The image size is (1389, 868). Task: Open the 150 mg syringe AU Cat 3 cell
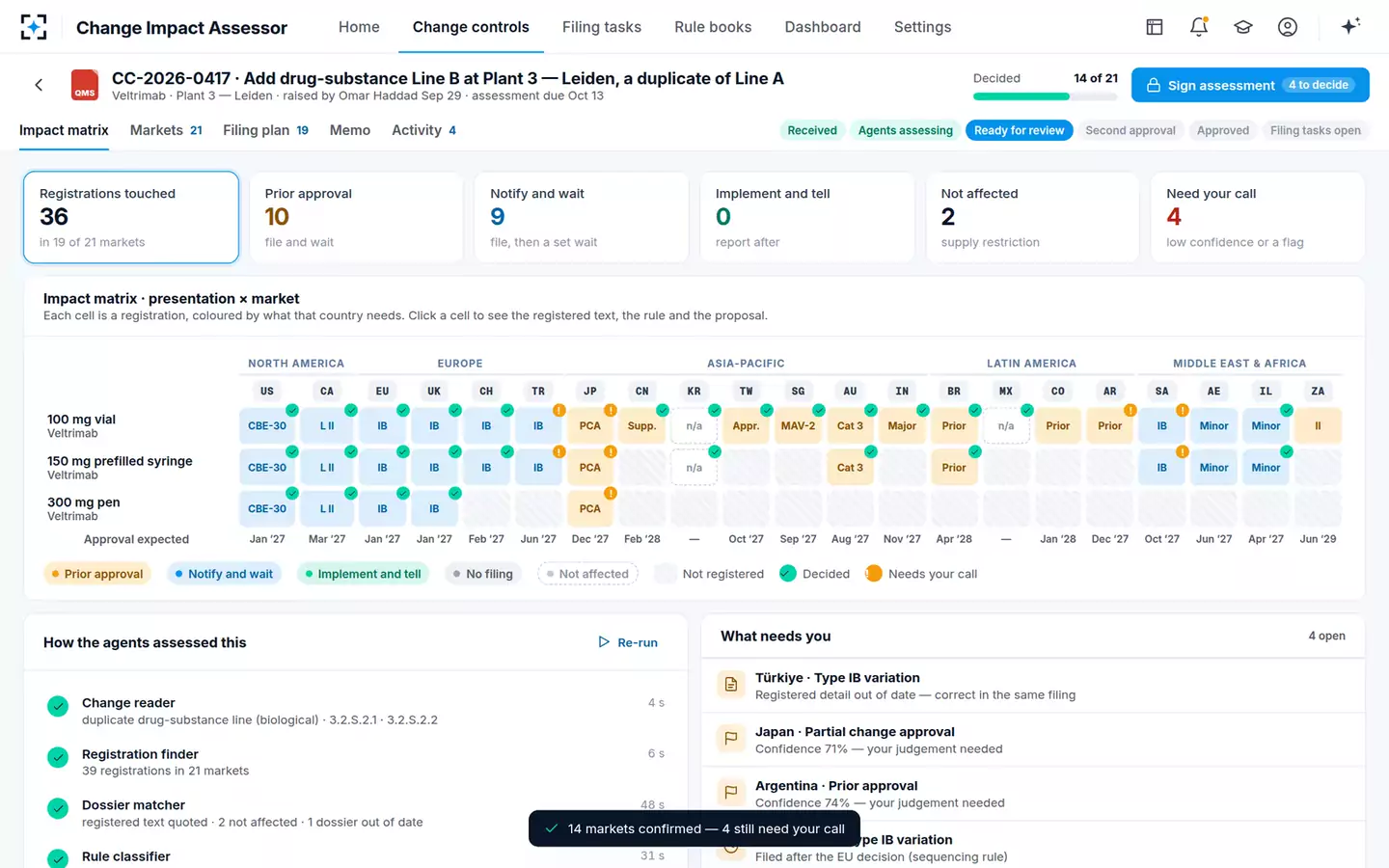point(850,467)
